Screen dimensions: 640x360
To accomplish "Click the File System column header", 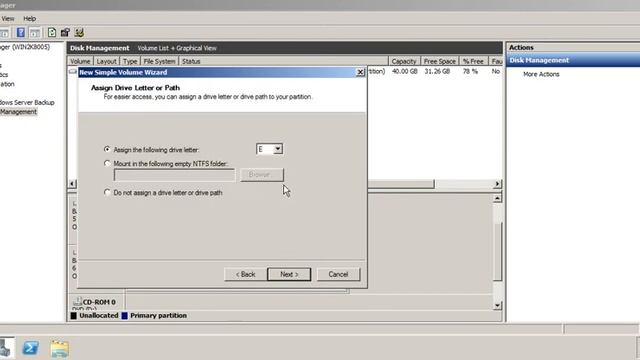I will (x=159, y=61).
